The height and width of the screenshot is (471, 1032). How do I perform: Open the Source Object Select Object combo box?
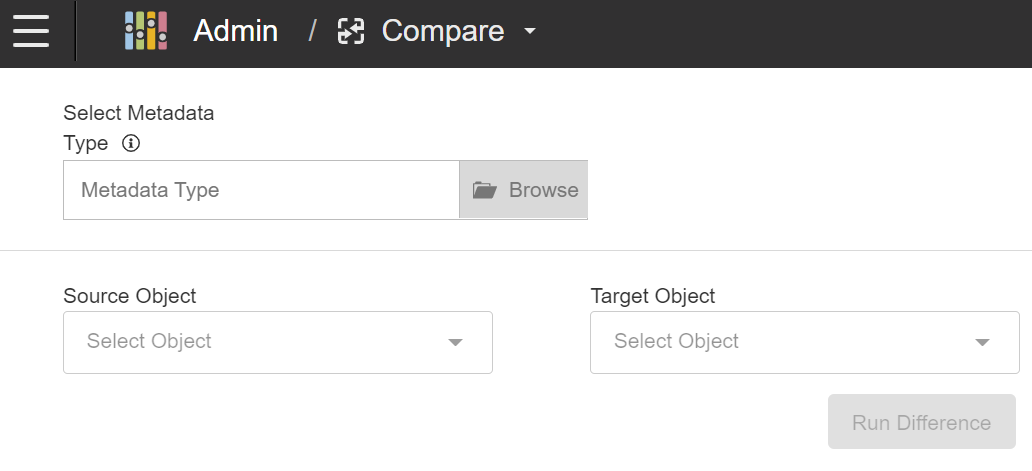260,342
